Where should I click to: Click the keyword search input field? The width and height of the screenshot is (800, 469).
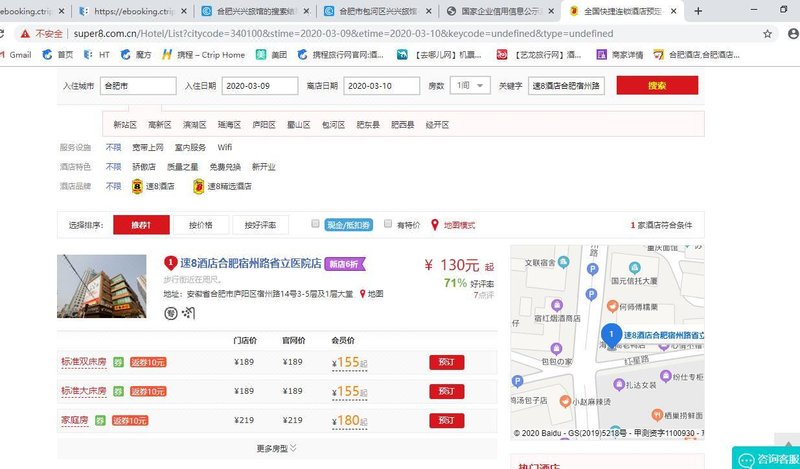tap(567, 85)
